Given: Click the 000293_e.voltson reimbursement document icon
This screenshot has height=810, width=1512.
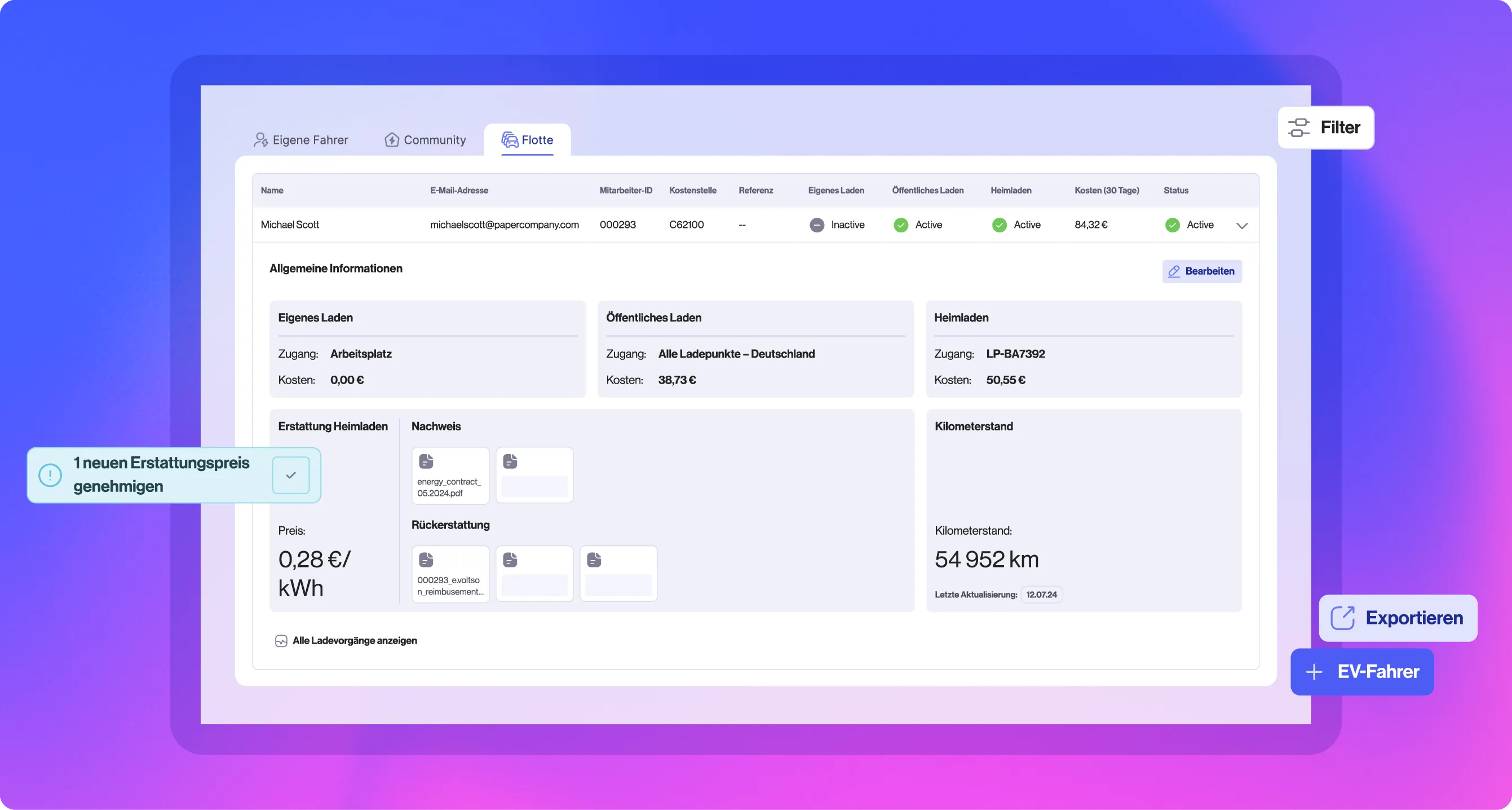Looking at the screenshot, I should click(427, 560).
